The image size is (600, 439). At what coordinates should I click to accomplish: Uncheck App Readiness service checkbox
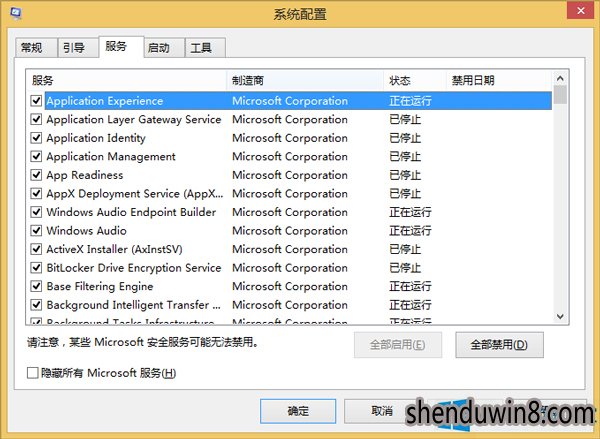tap(36, 175)
